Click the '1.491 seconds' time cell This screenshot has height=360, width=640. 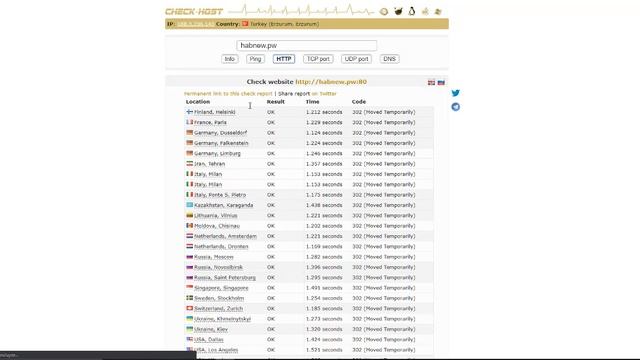(324, 288)
